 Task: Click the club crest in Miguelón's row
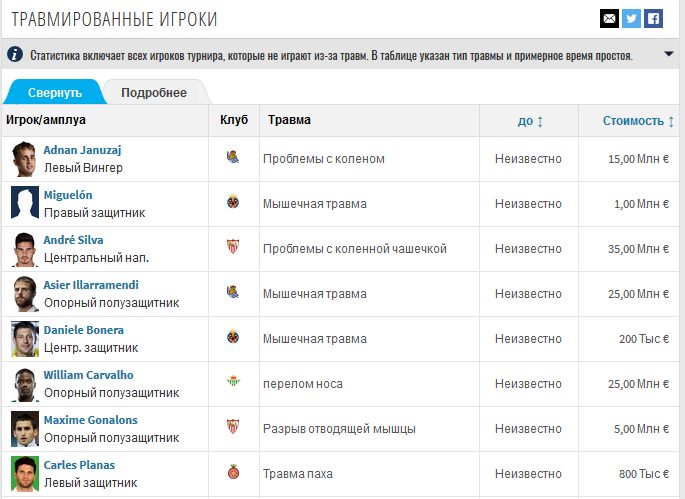pos(232,203)
